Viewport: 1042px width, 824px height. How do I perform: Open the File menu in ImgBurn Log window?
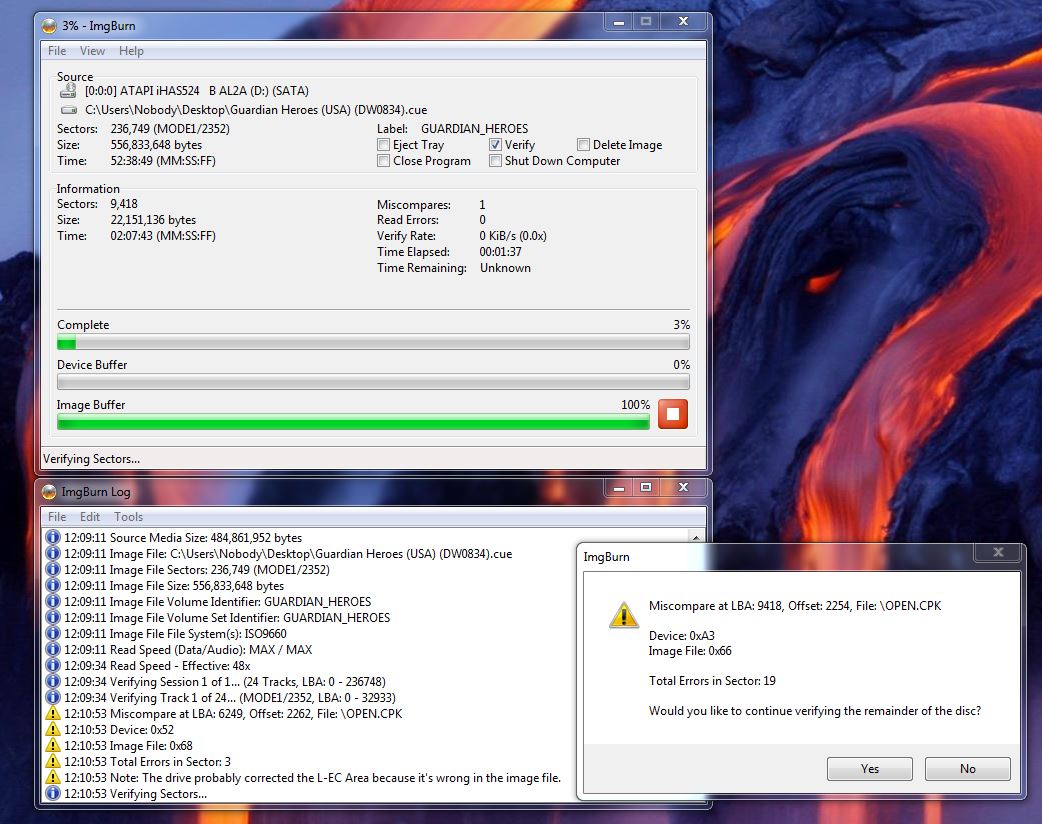coord(56,517)
